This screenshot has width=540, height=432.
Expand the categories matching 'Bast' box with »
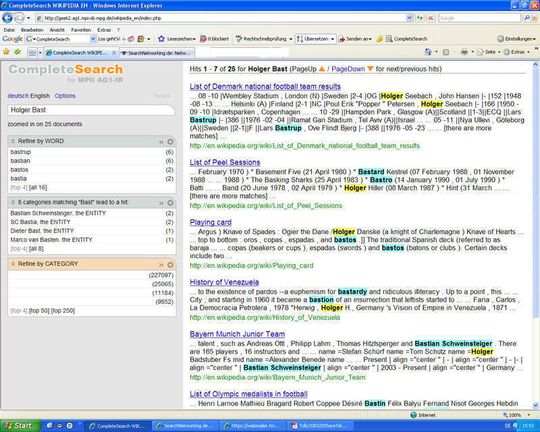161,203
